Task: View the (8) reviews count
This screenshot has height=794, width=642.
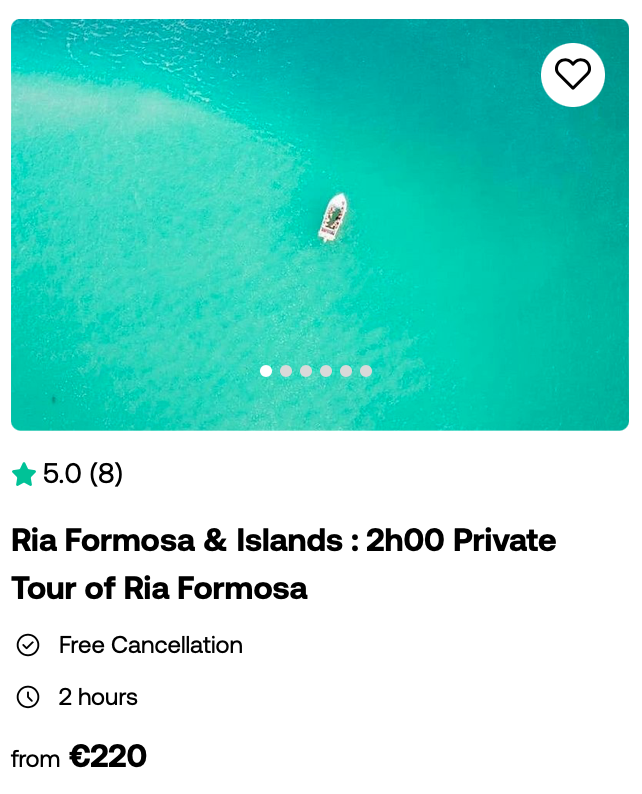Action: 106,474
